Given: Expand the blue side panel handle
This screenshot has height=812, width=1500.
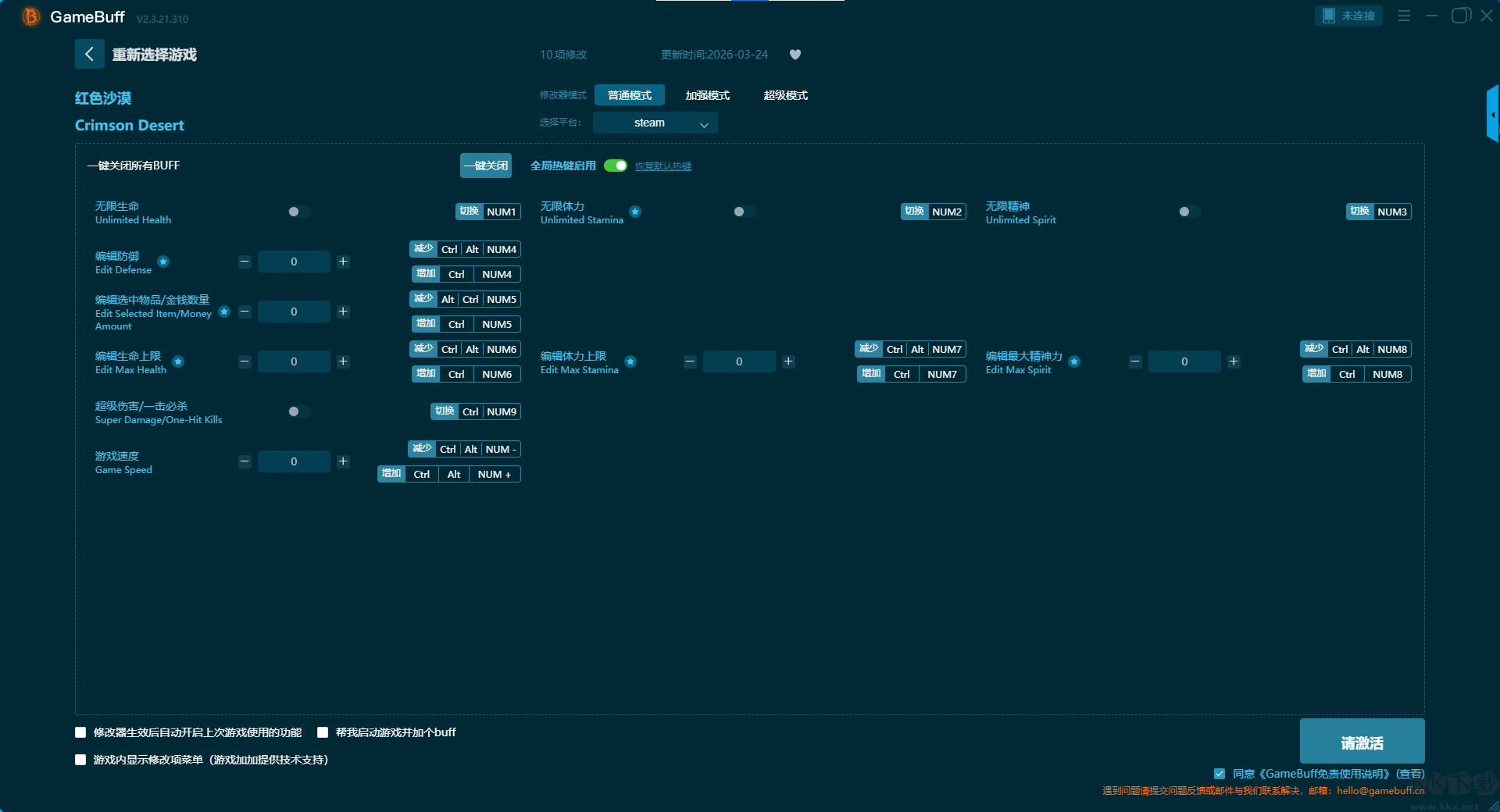Looking at the screenshot, I should click(x=1492, y=115).
